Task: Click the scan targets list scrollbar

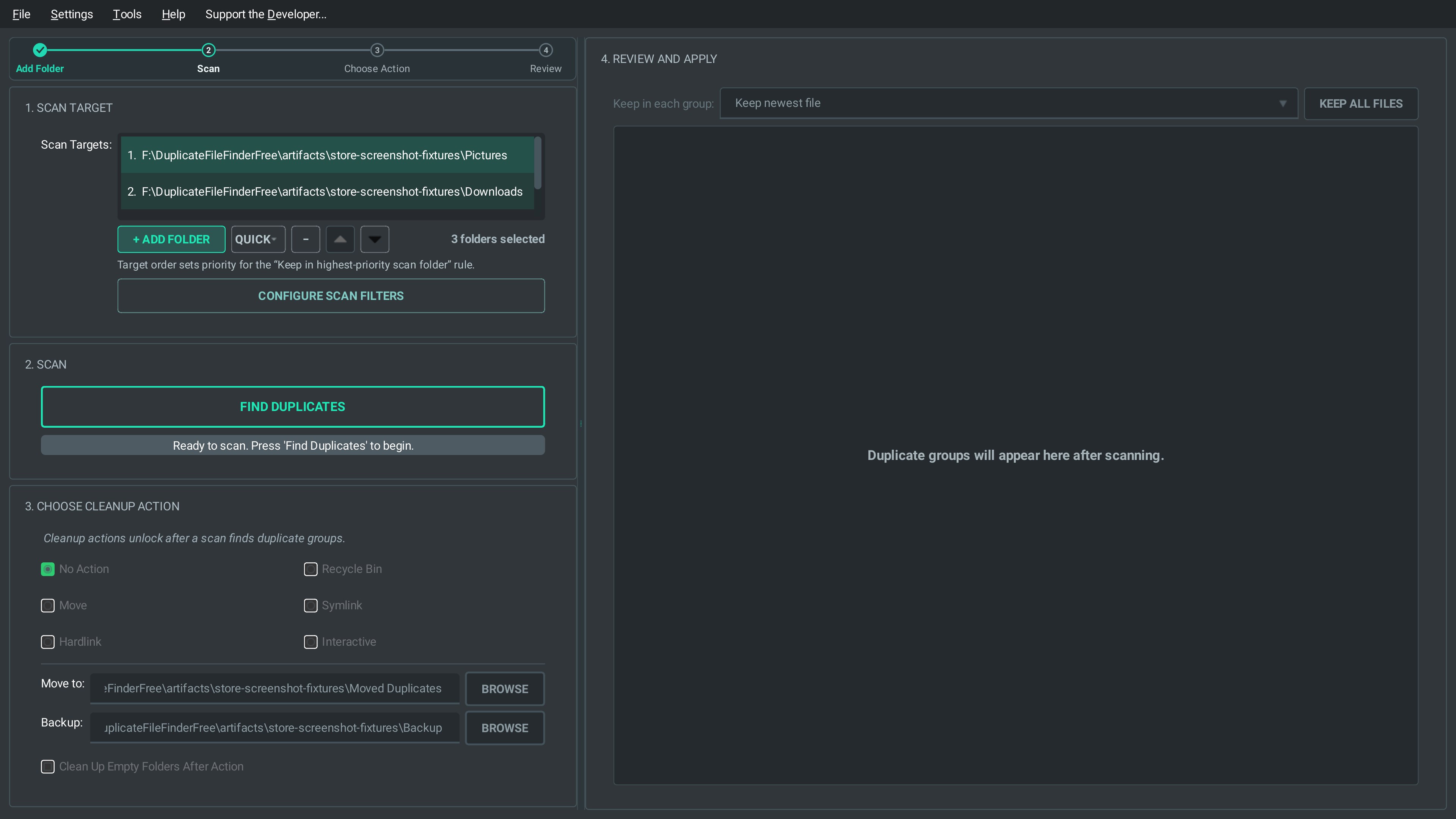Action: coord(538,163)
